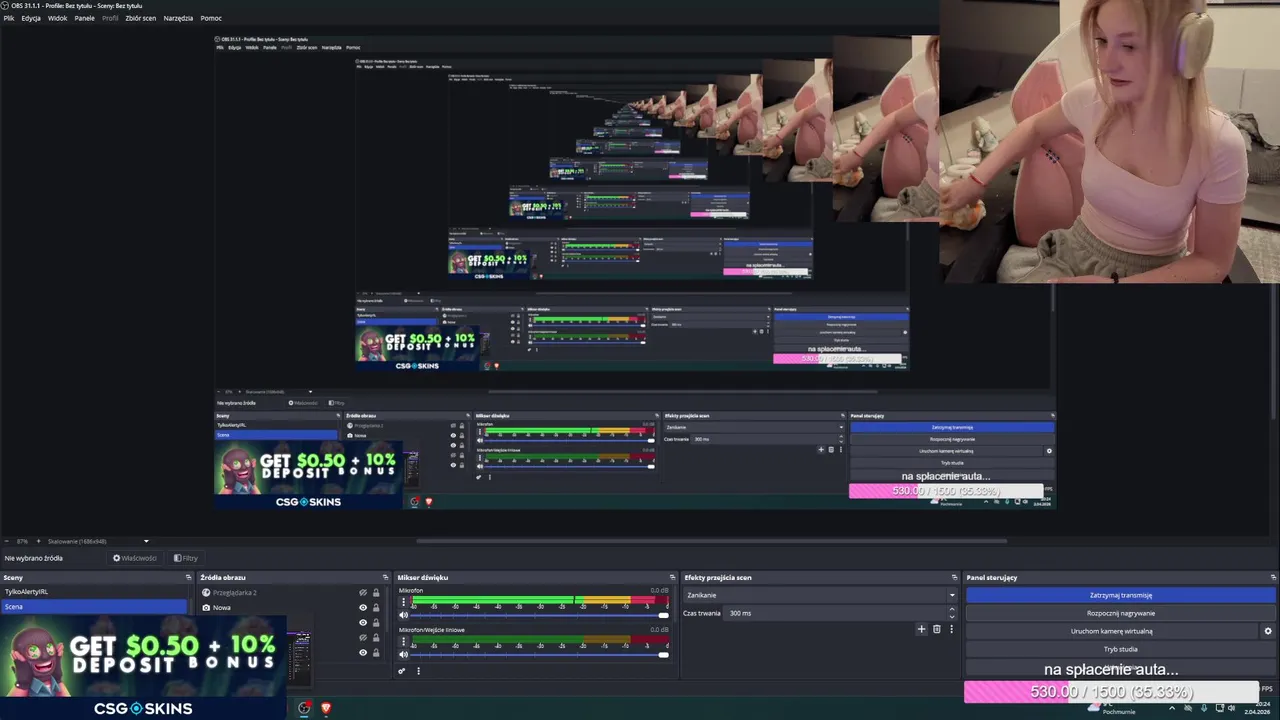Toggle visibility of Przeglądarka 2 source
The height and width of the screenshot is (720, 1280).
[x=363, y=593]
